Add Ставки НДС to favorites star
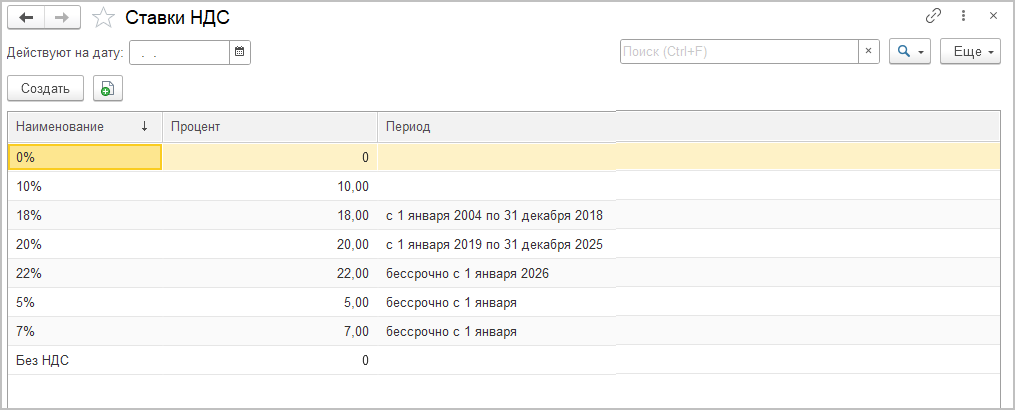This screenshot has width=1015, height=410. coord(102,17)
